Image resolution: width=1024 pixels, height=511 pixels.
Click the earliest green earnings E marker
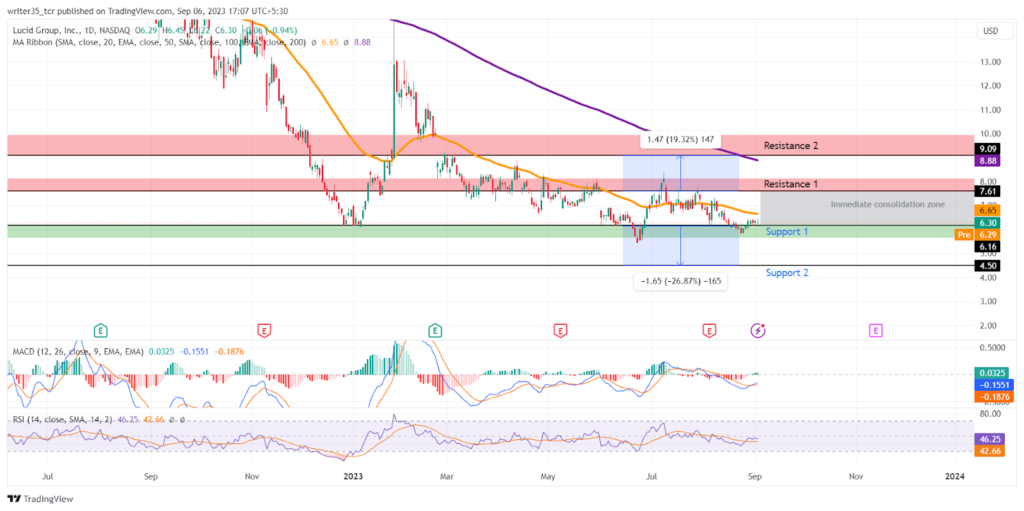(100, 331)
